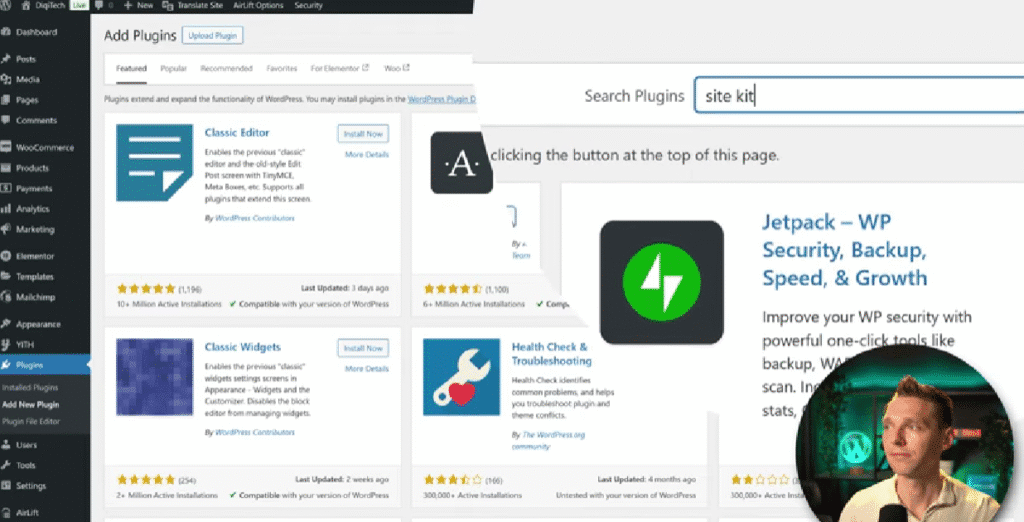
Task: Open Installed Plugins submenu item
Action: (x=30, y=387)
